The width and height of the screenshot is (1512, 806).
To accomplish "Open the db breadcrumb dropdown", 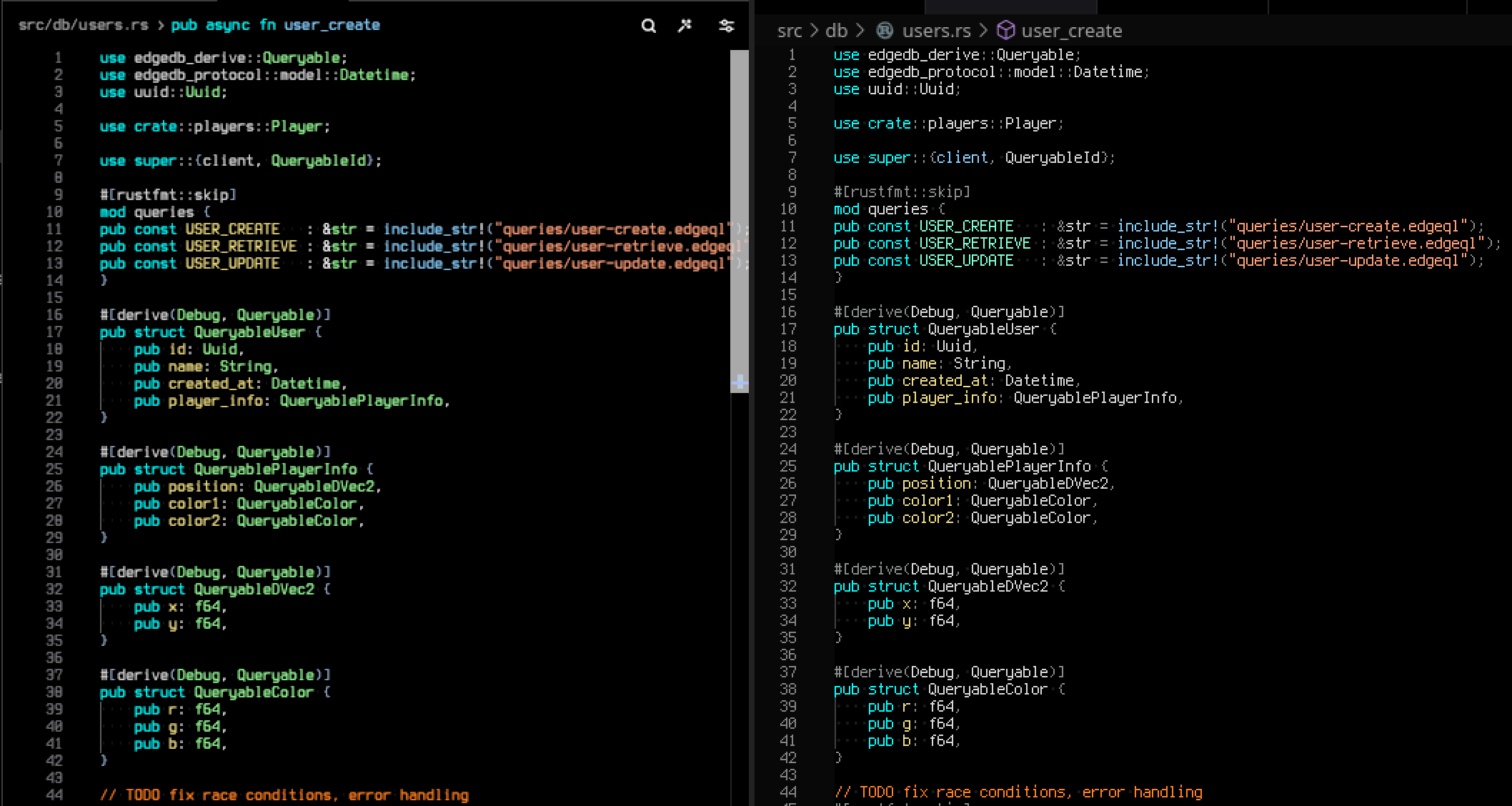I will point(836,31).
